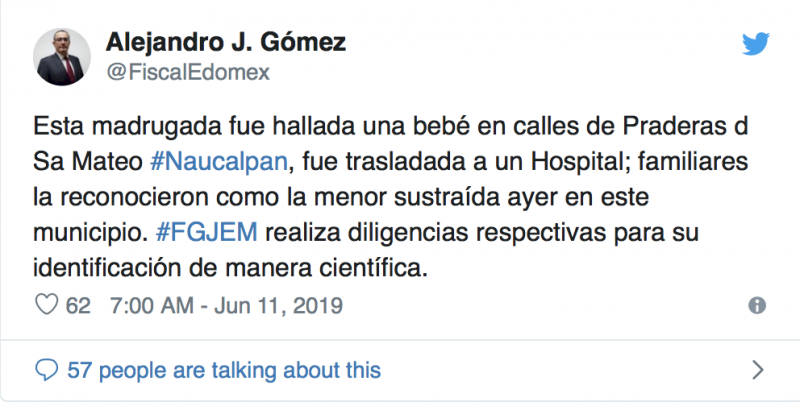Click the speech bubble conversation icon
This screenshot has width=800, height=406.
tap(46, 370)
